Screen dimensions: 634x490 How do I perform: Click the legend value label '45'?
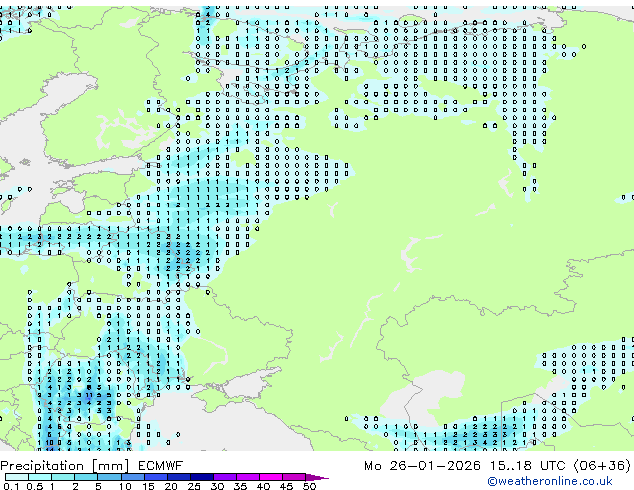[286, 486]
